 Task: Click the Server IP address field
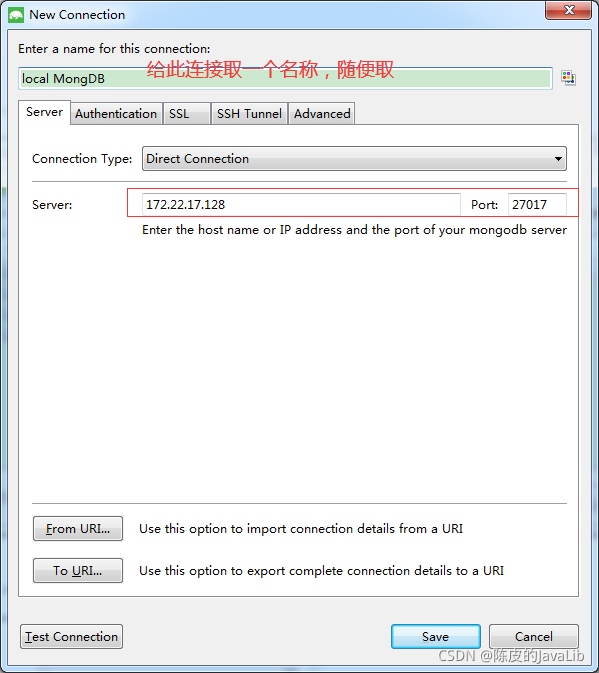click(301, 204)
